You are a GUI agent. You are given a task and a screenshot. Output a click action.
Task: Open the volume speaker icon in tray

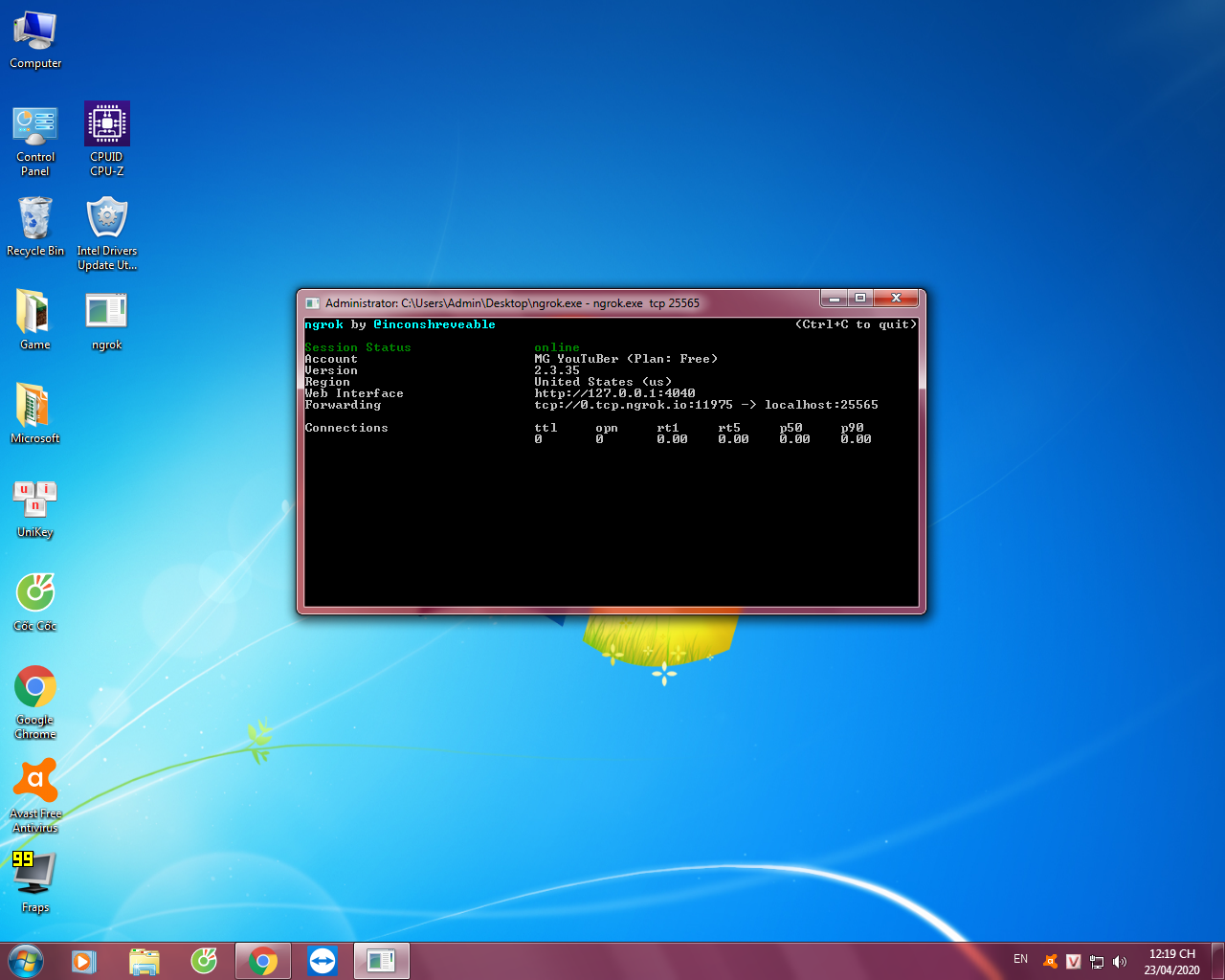[x=1120, y=962]
